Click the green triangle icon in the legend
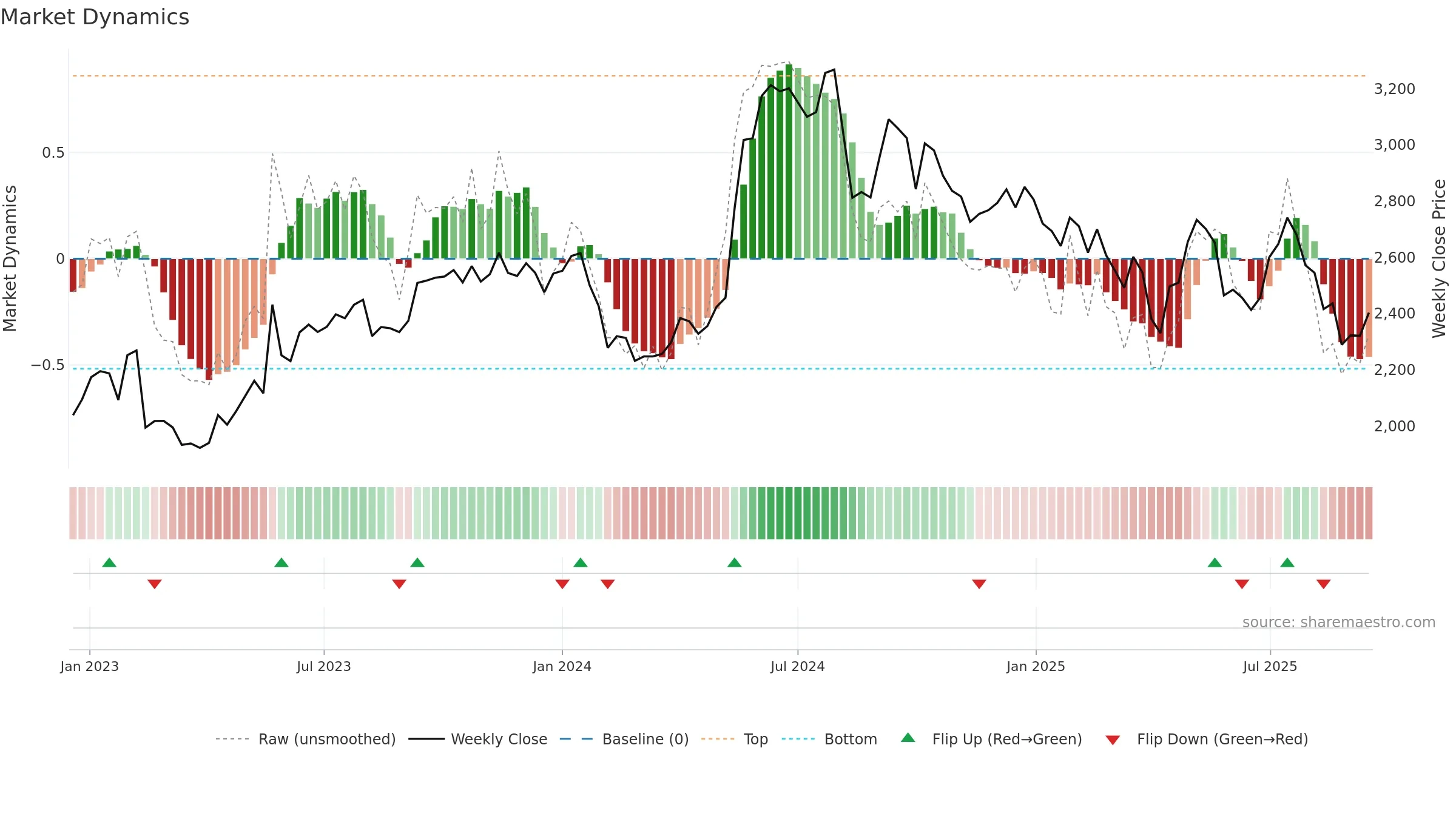The image size is (1456, 819). pyautogui.click(x=908, y=738)
